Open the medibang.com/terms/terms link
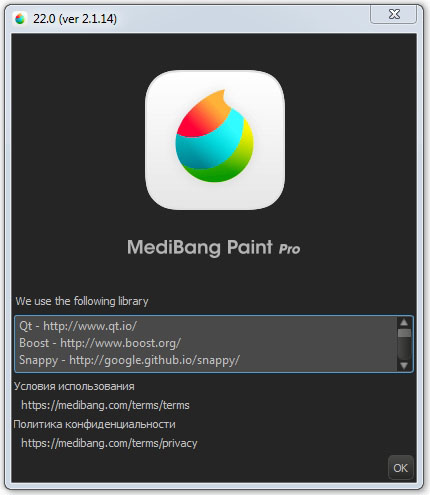This screenshot has height=495, width=430. point(105,405)
